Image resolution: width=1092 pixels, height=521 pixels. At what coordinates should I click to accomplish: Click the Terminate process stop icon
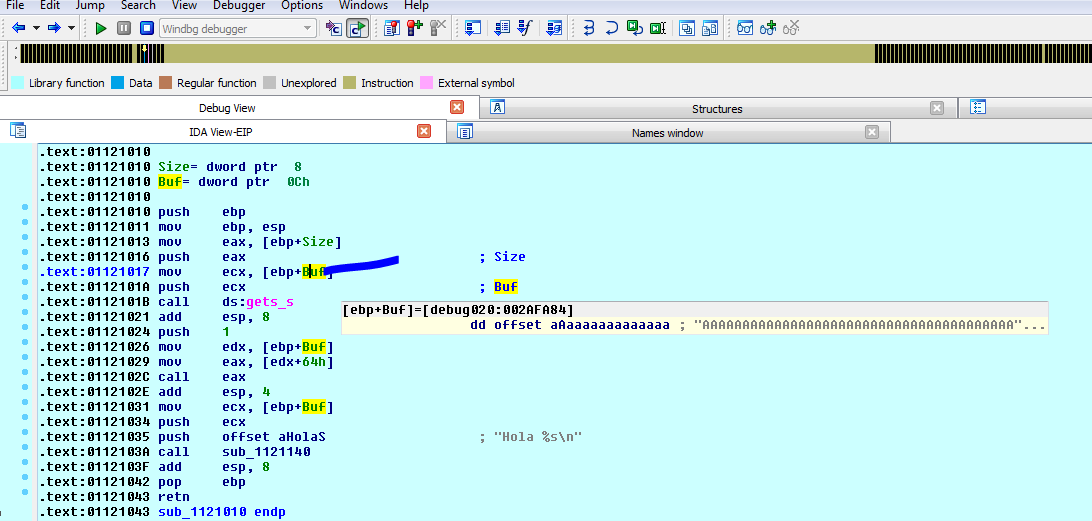tap(146, 28)
